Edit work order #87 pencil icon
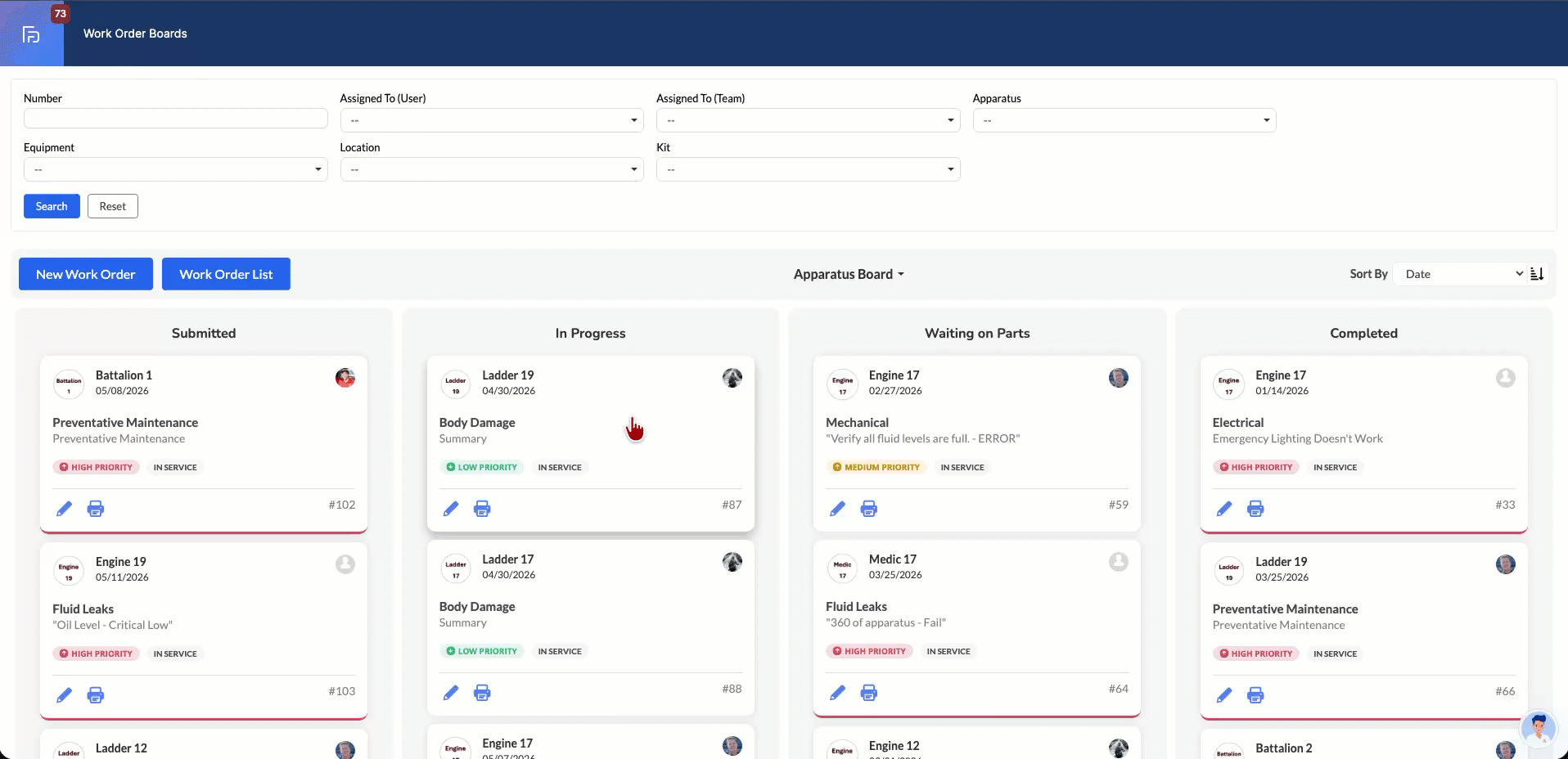1568x759 pixels. [451, 509]
